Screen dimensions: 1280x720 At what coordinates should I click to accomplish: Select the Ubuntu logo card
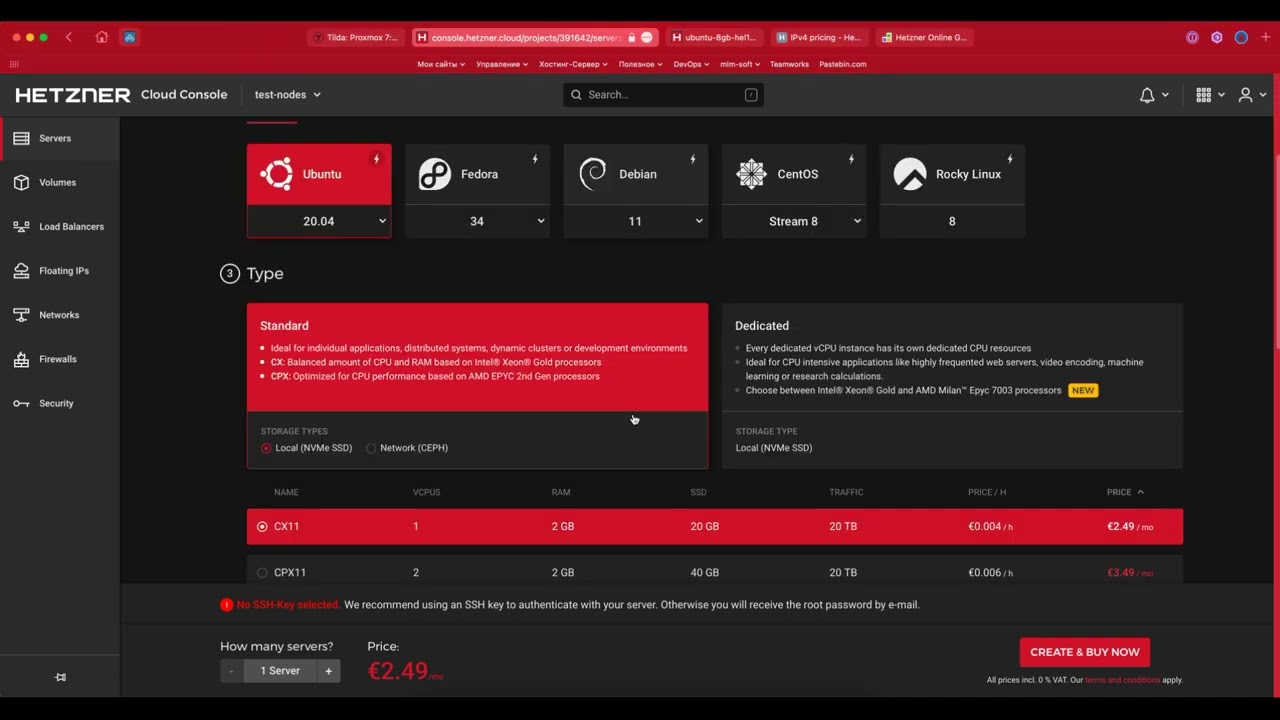pyautogui.click(x=319, y=174)
